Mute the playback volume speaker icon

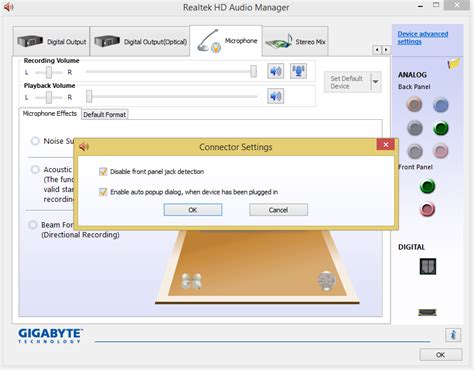(x=275, y=96)
